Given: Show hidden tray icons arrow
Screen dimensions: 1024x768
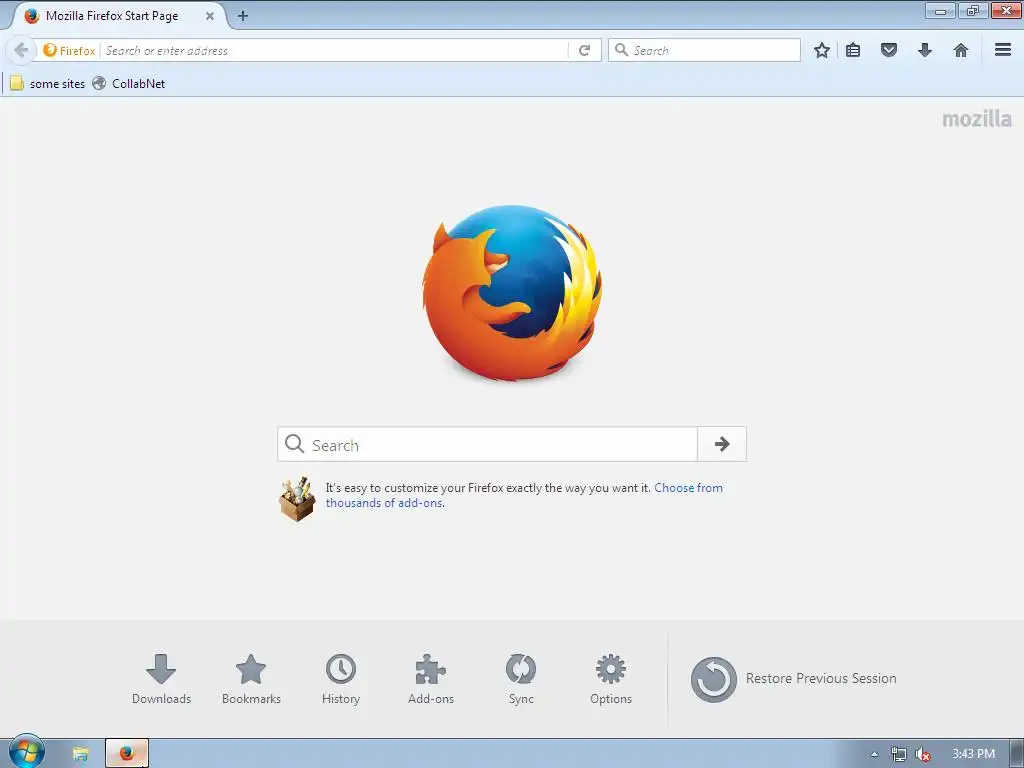Looking at the screenshot, I should [x=874, y=754].
